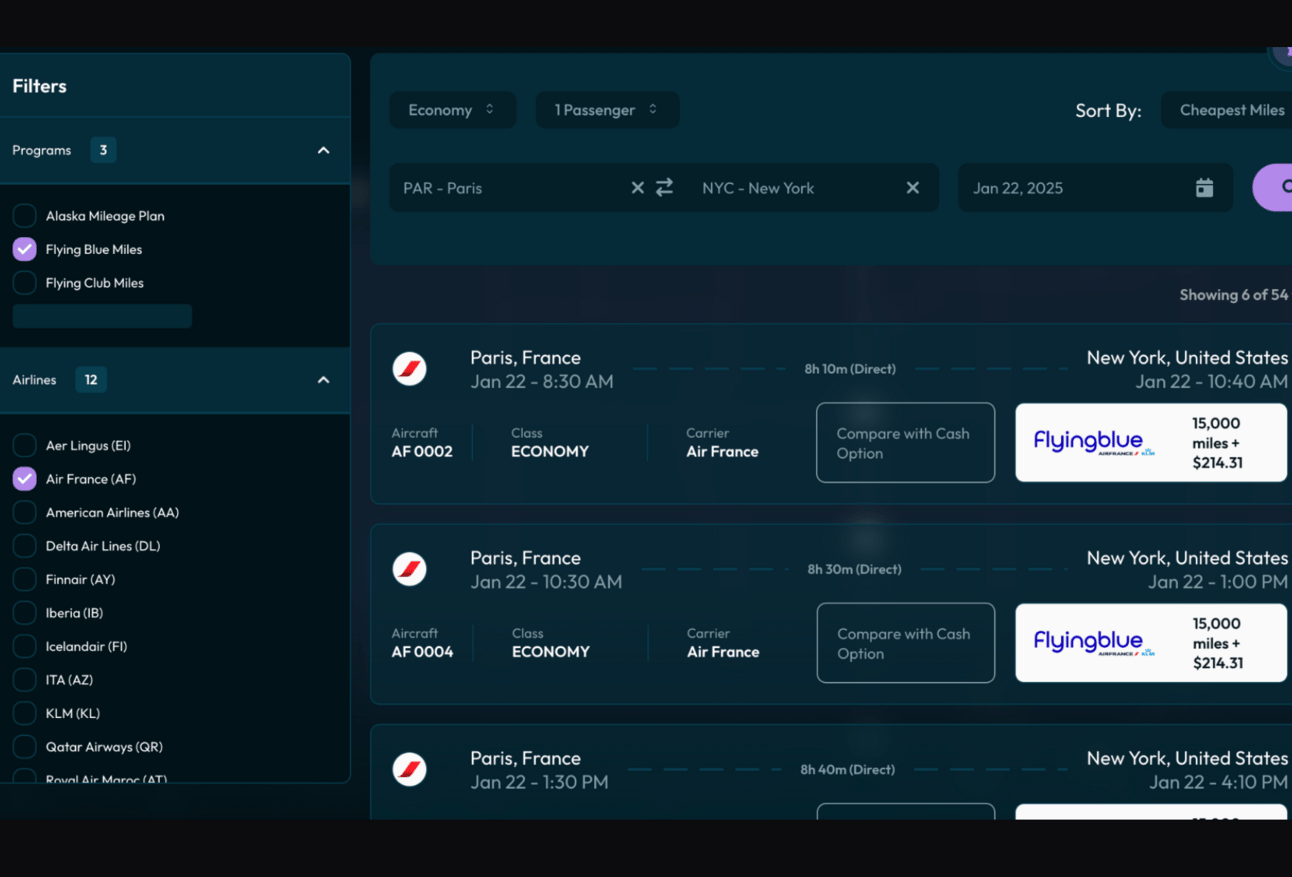The height and width of the screenshot is (877, 1292).
Task: Check the ITA (AZ) airline filter
Action: pos(24,680)
